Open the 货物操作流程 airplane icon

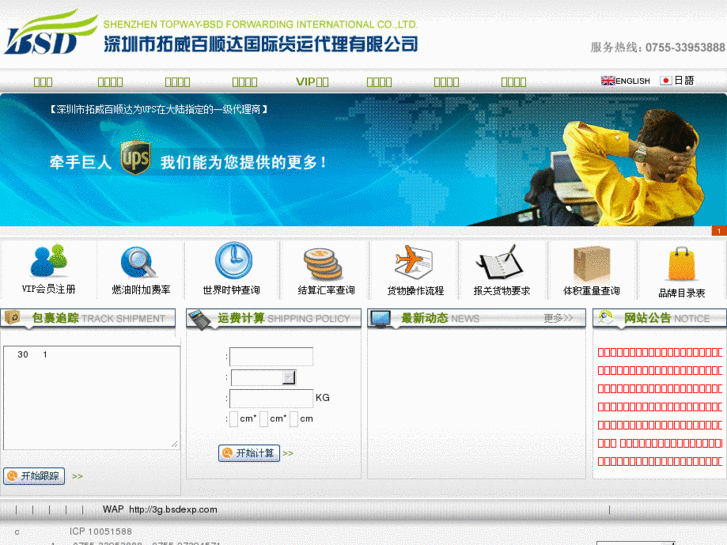point(414,262)
